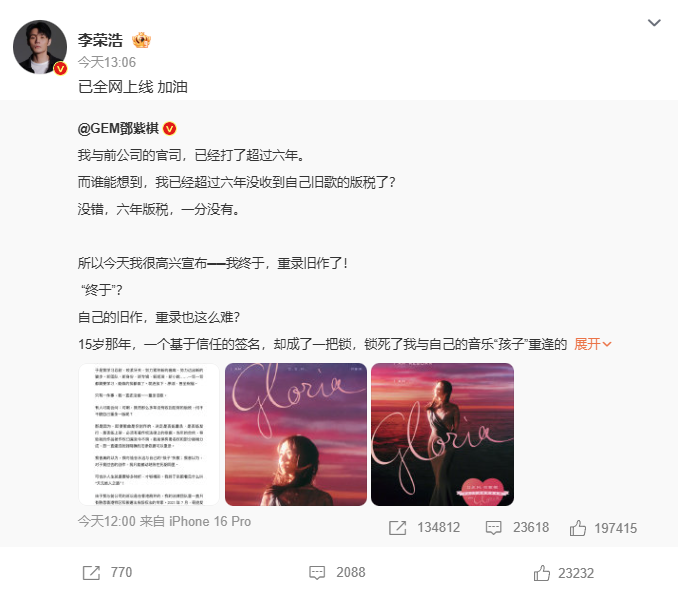The image size is (678, 594).
Task: Click the crown member badge next to 李荣浩
Action: pyautogui.click(x=141, y=41)
